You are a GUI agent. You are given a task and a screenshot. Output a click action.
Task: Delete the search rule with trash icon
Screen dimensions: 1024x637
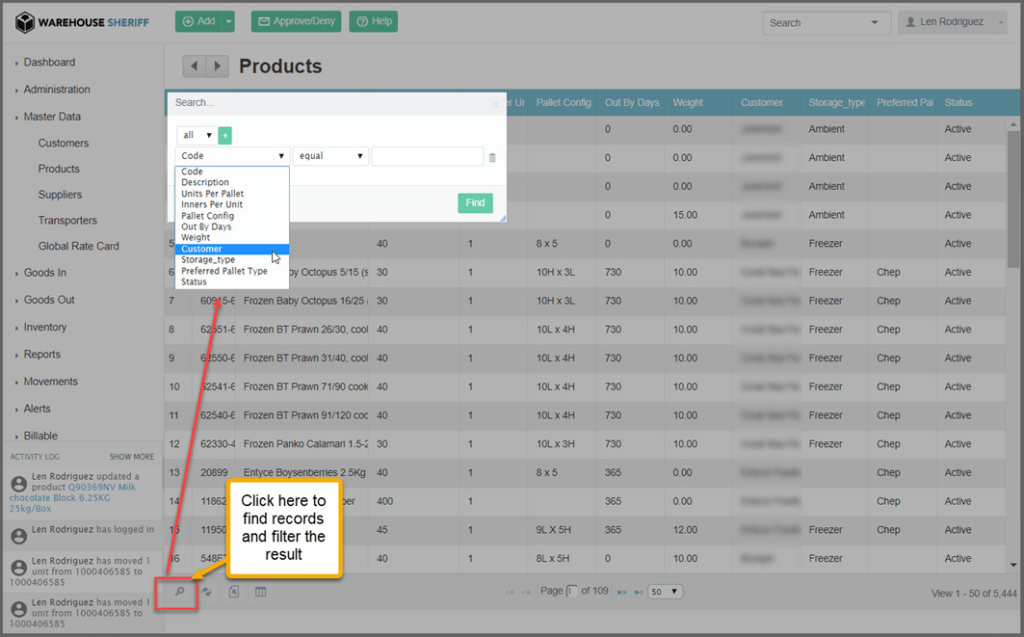[x=492, y=157]
